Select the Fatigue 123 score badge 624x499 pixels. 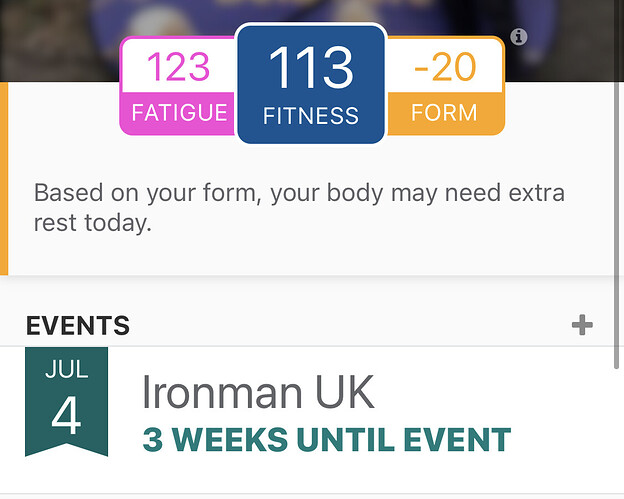click(177, 86)
